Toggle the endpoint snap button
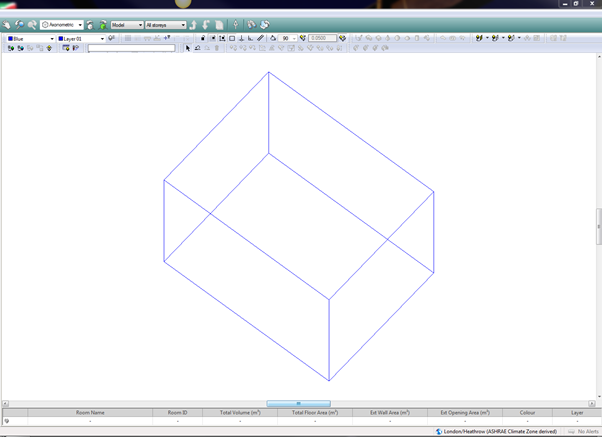 (213, 38)
